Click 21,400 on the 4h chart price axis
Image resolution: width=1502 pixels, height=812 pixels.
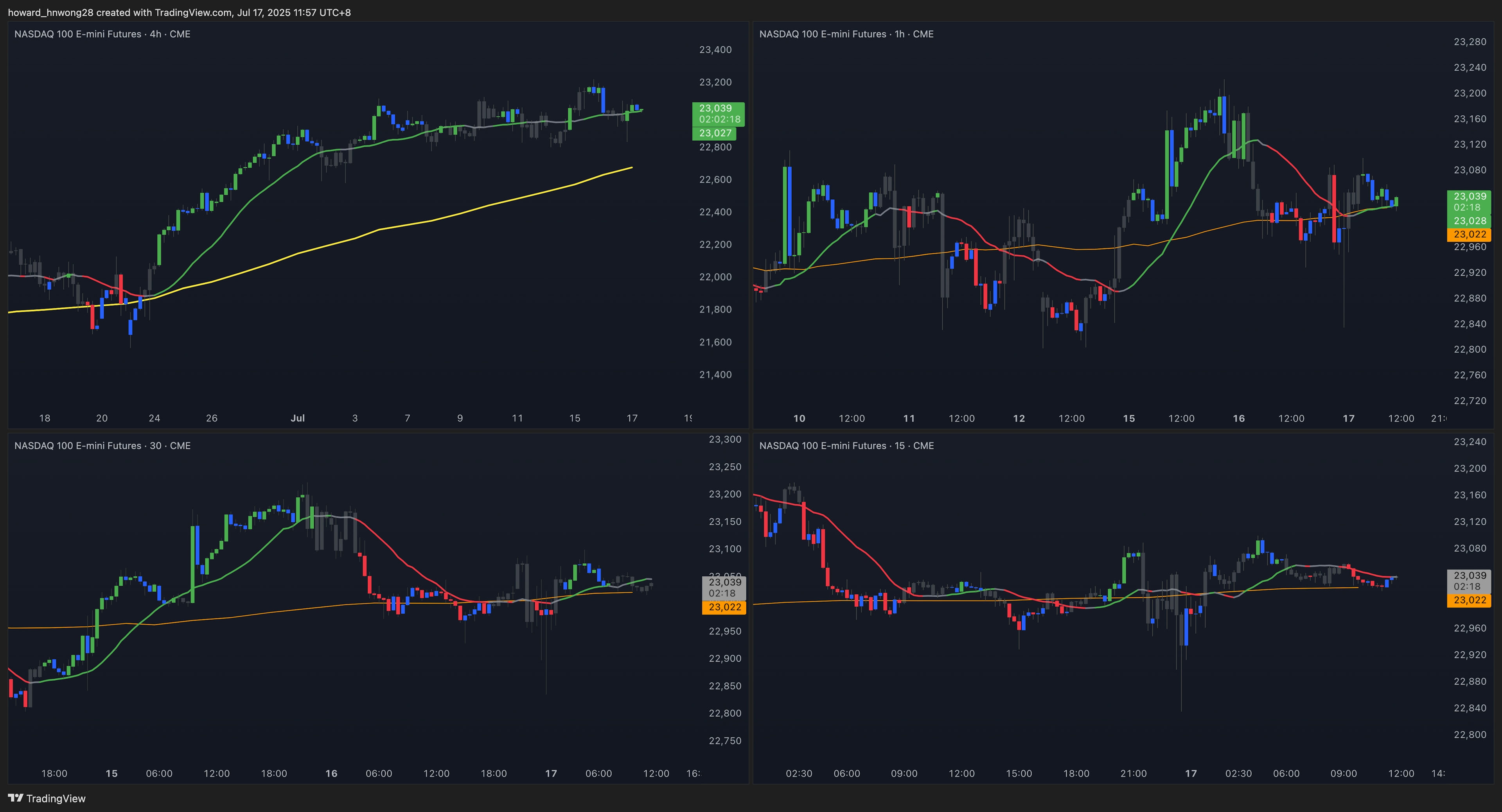coord(715,375)
